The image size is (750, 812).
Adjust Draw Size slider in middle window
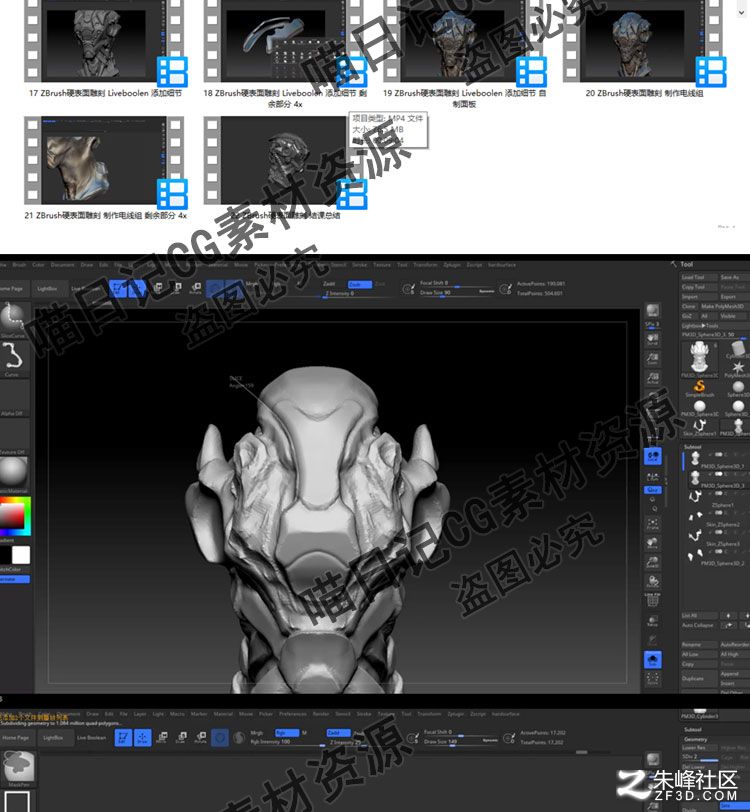pyautogui.click(x=457, y=293)
